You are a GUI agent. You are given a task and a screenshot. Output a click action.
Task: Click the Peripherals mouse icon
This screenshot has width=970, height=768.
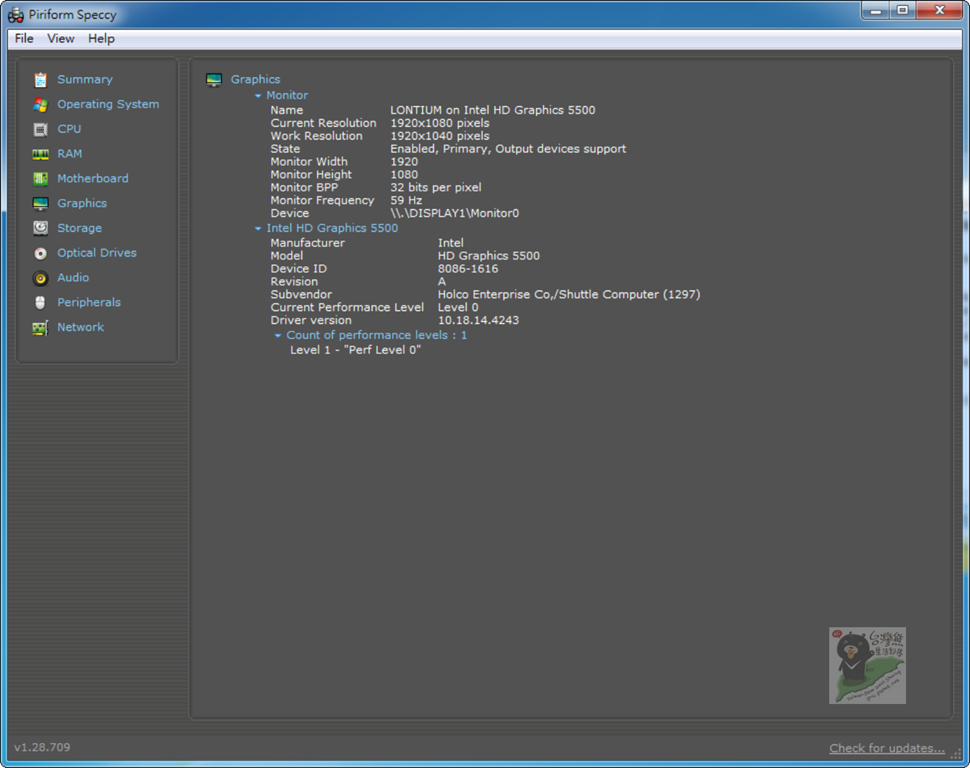pyautogui.click(x=40, y=303)
